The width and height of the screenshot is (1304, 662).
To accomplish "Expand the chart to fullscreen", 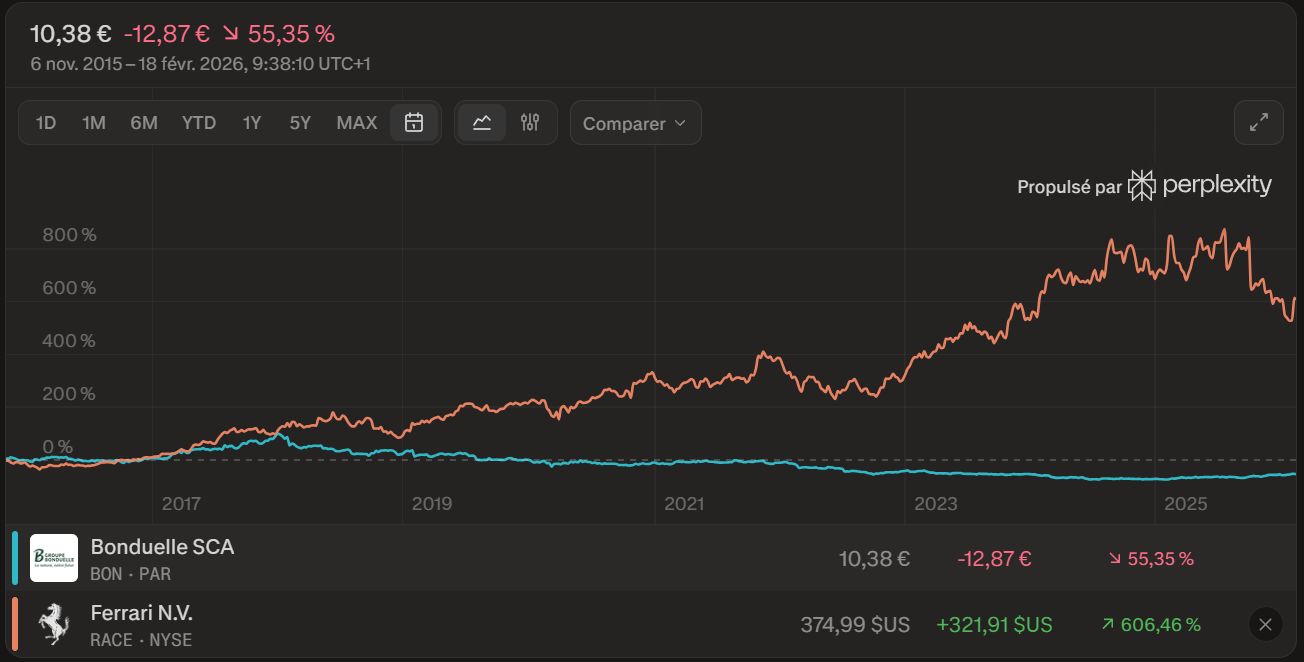I will (1259, 123).
